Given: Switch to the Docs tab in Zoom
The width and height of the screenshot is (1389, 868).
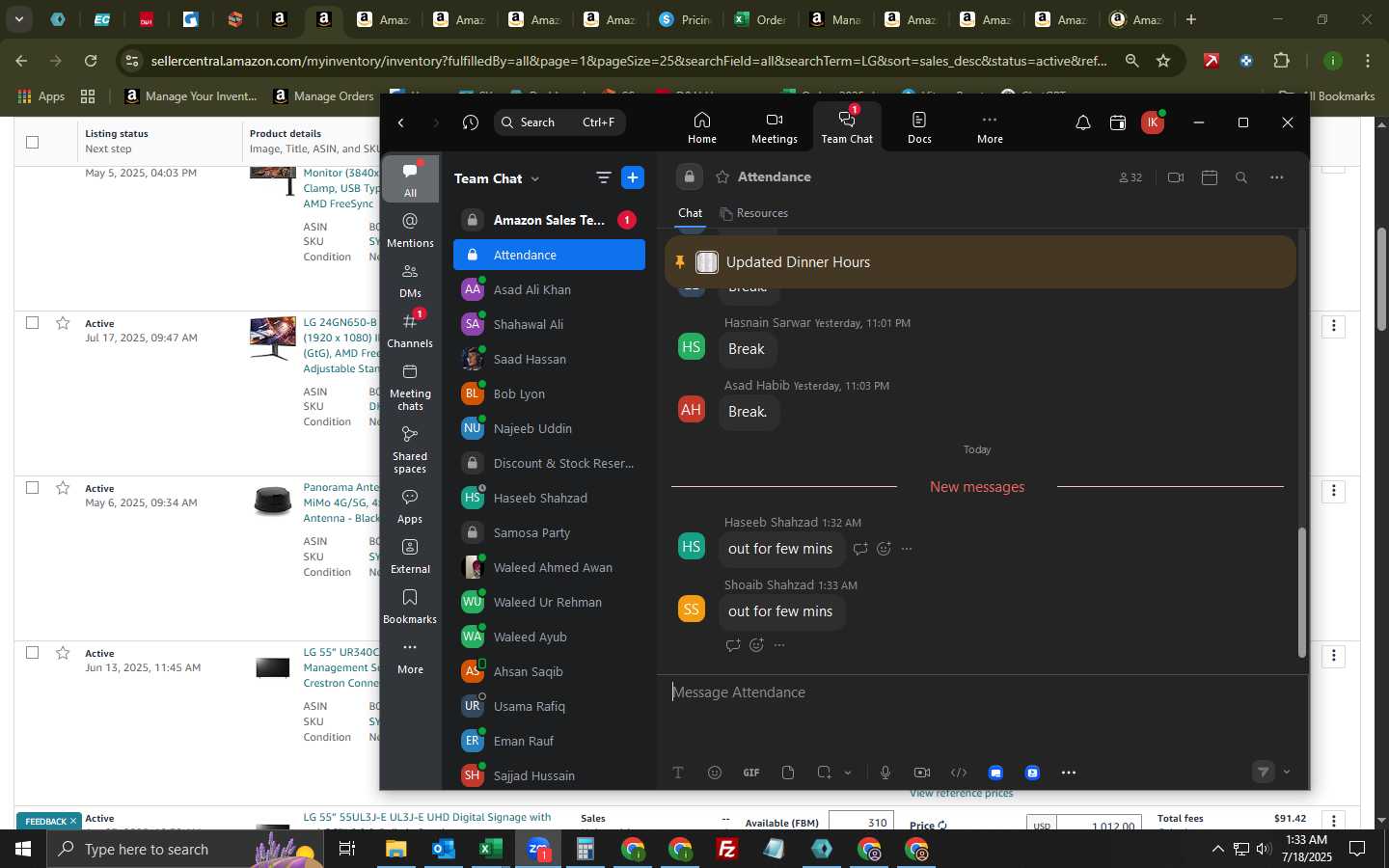Looking at the screenshot, I should pyautogui.click(x=919, y=127).
